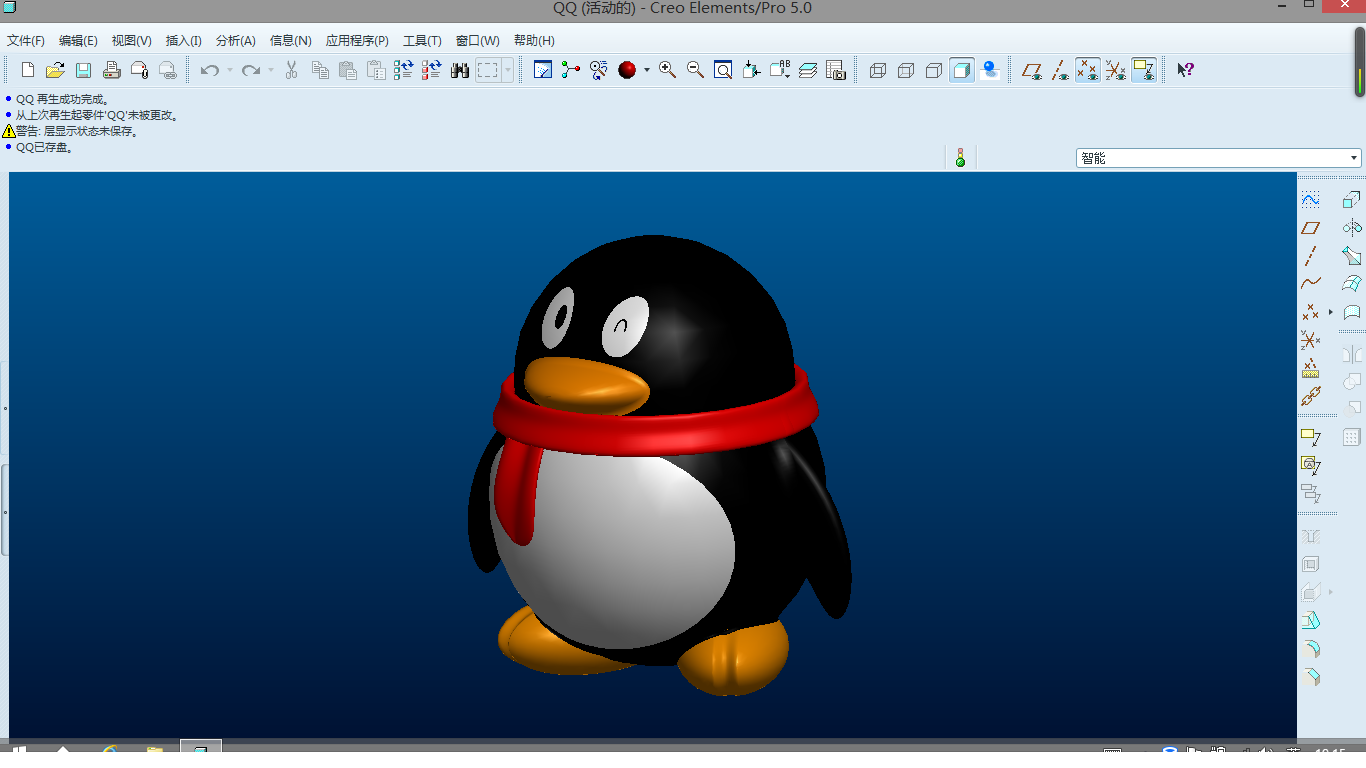Paste from clipboard icon
The height and width of the screenshot is (768, 1366).
(348, 70)
